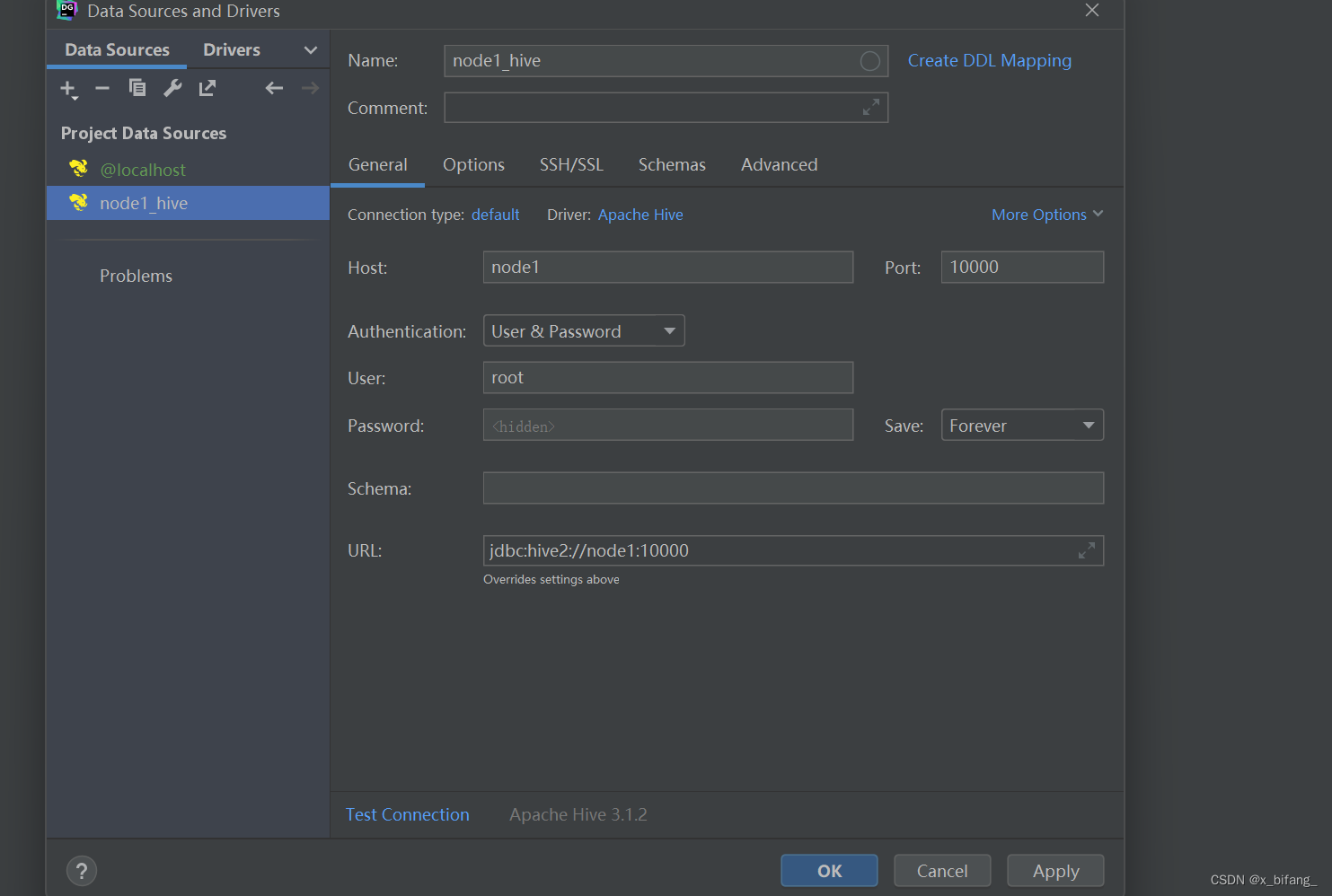Click Create DDL Mapping link

(x=990, y=61)
